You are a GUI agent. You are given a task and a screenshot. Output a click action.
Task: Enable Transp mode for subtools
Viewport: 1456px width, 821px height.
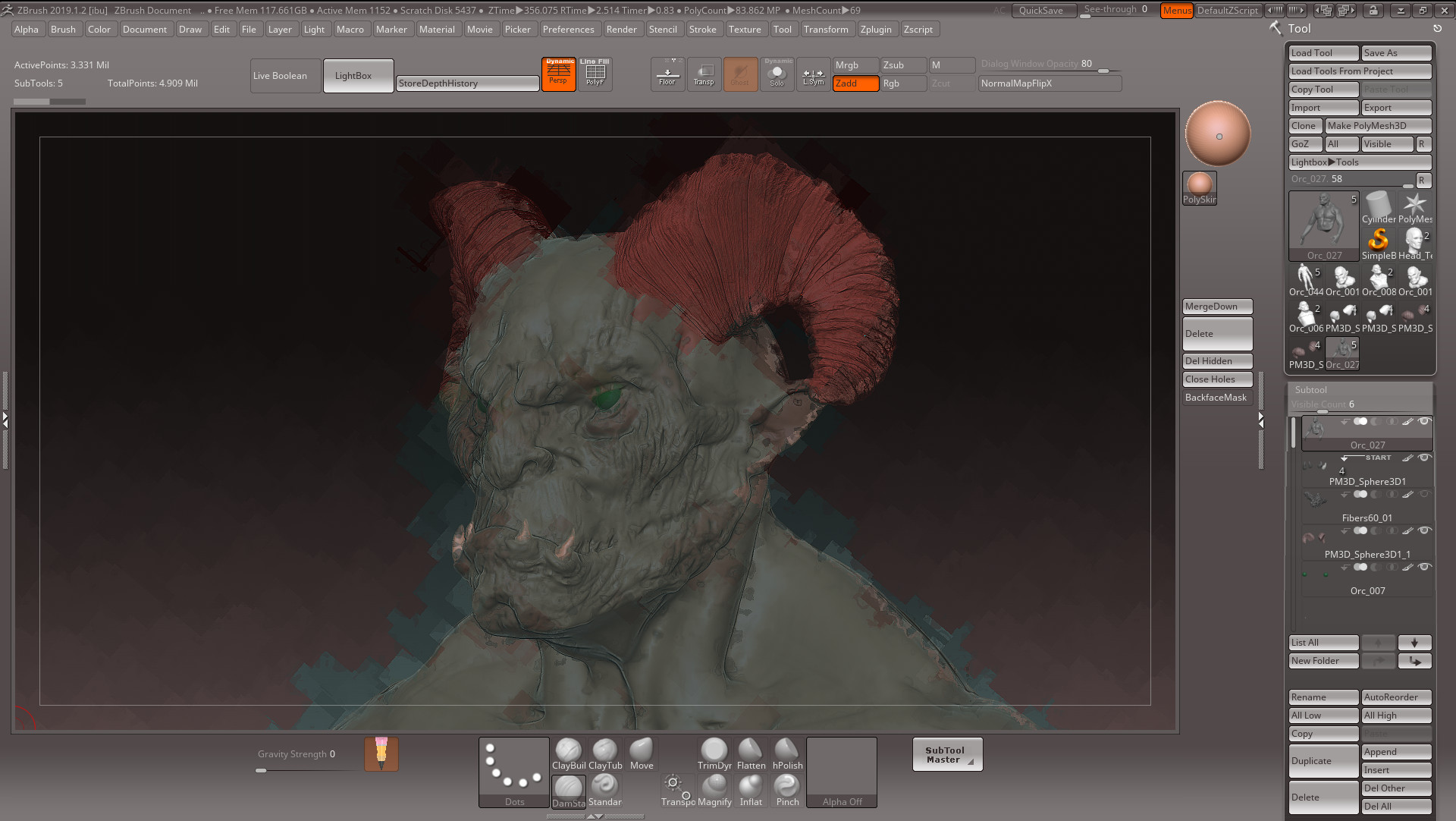point(704,74)
